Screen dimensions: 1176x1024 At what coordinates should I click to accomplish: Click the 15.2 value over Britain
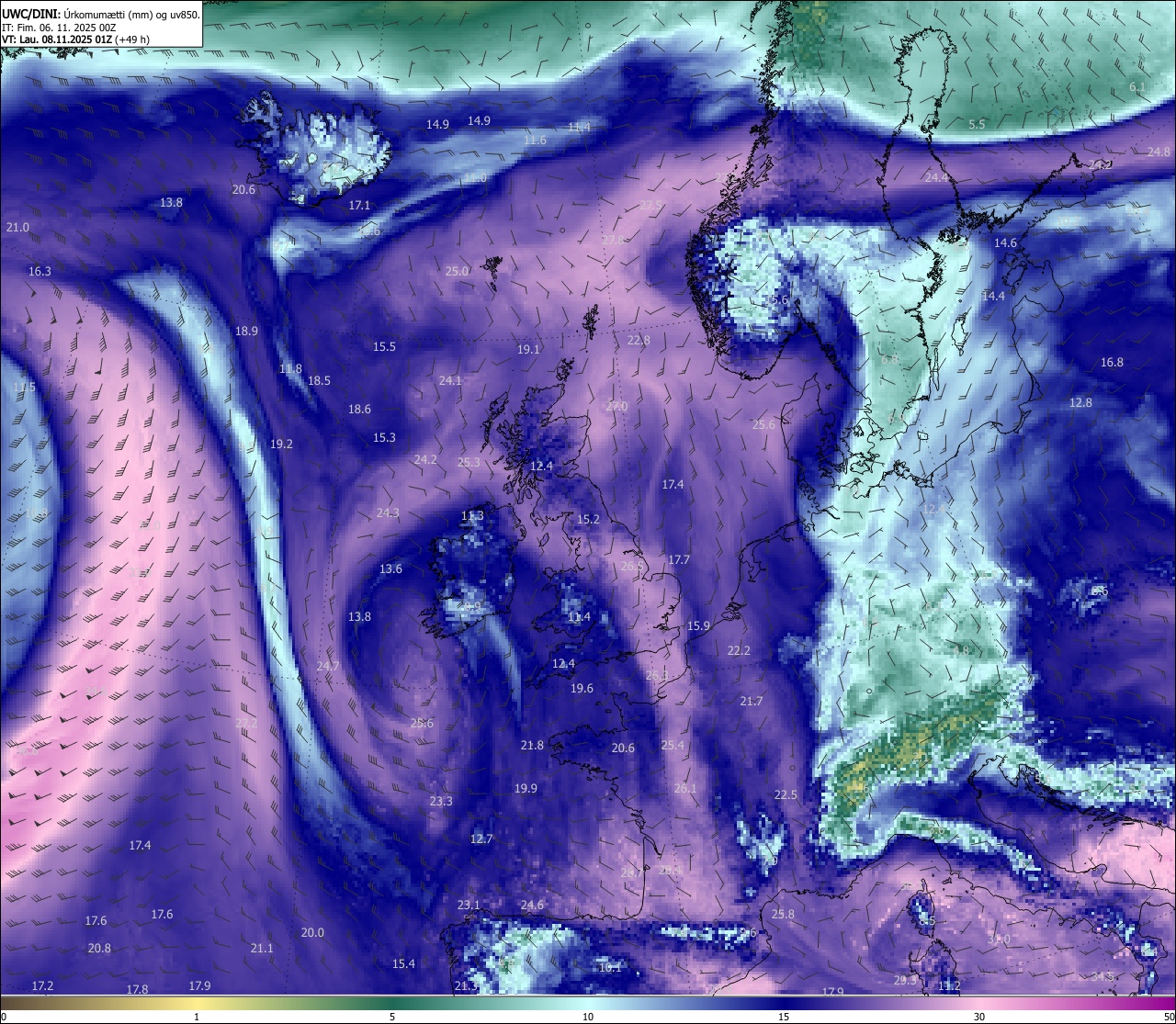(588, 520)
